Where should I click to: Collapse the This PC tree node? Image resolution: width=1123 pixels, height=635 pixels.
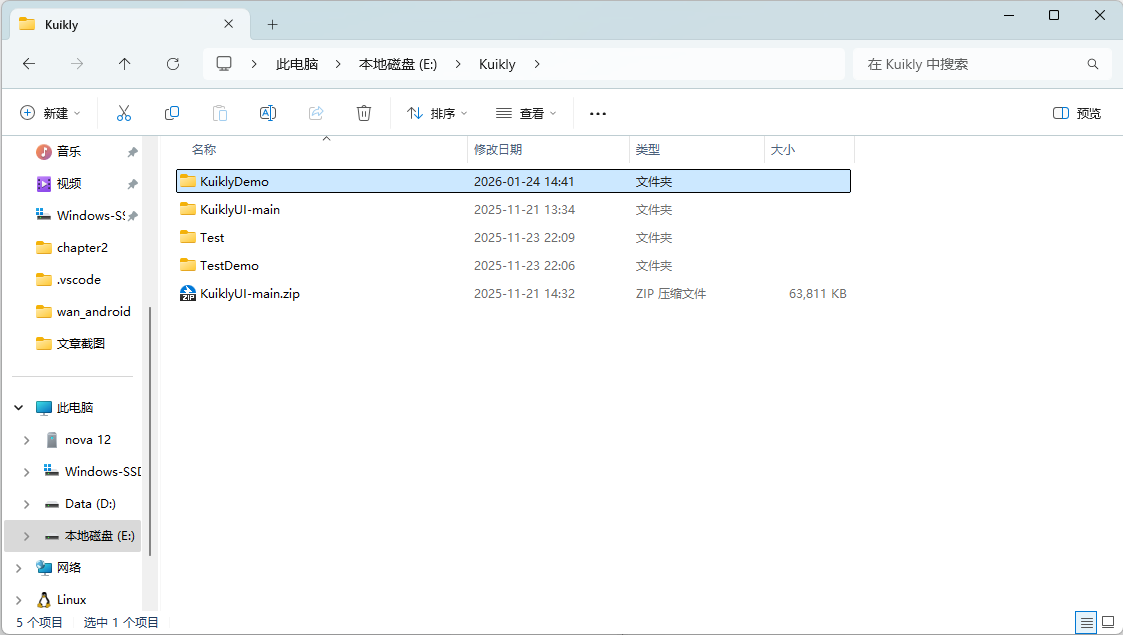(19, 407)
